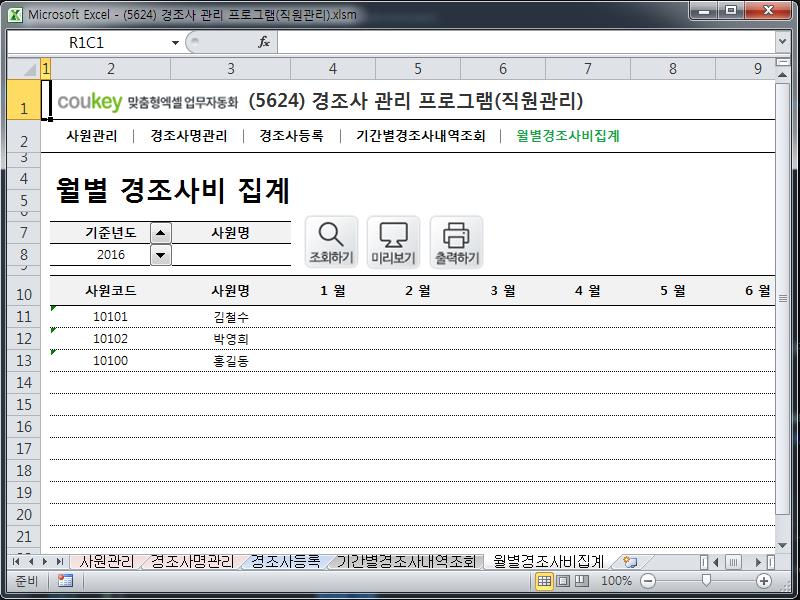Click the 1 월 column header cell
The height and width of the screenshot is (600, 800).
(333, 291)
